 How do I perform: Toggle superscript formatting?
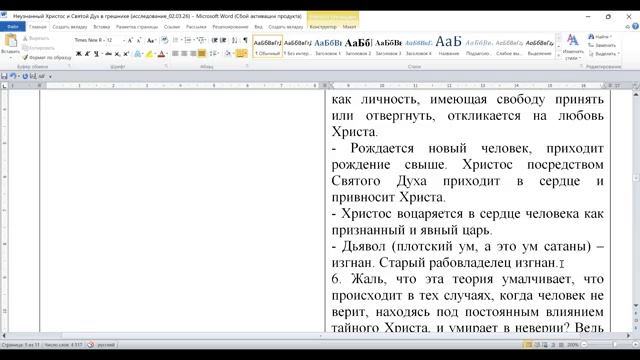click(126, 54)
